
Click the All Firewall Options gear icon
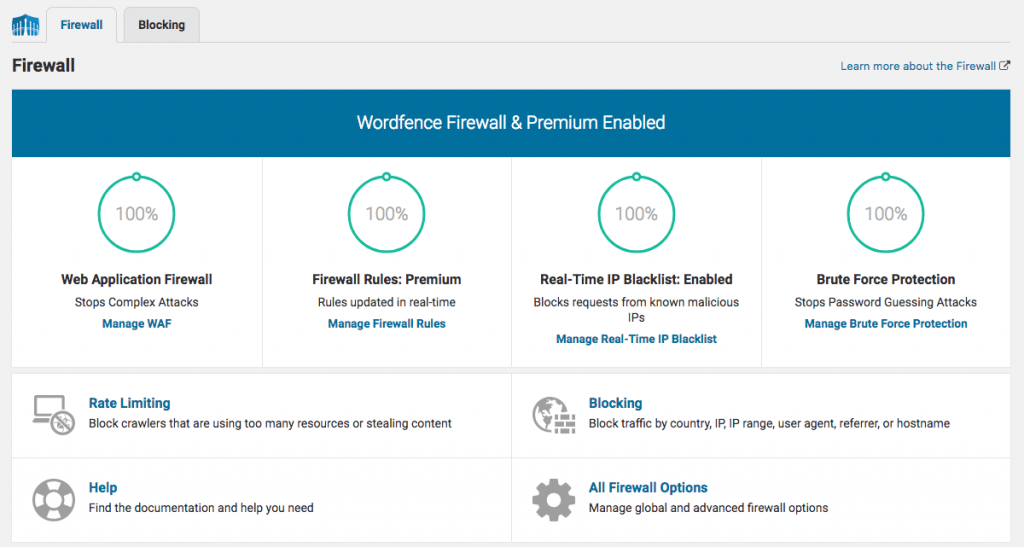[550, 498]
